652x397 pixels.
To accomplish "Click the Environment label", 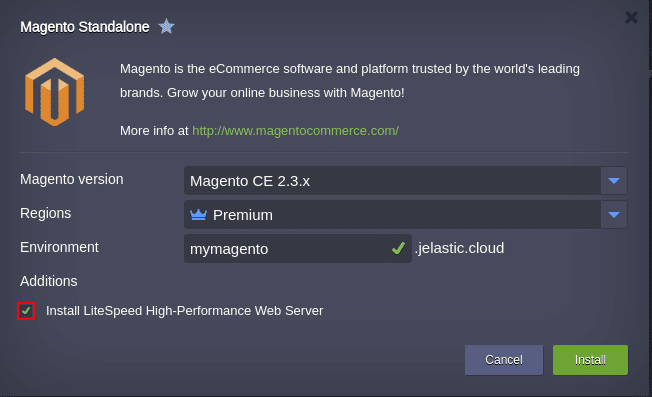I will coord(59,247).
